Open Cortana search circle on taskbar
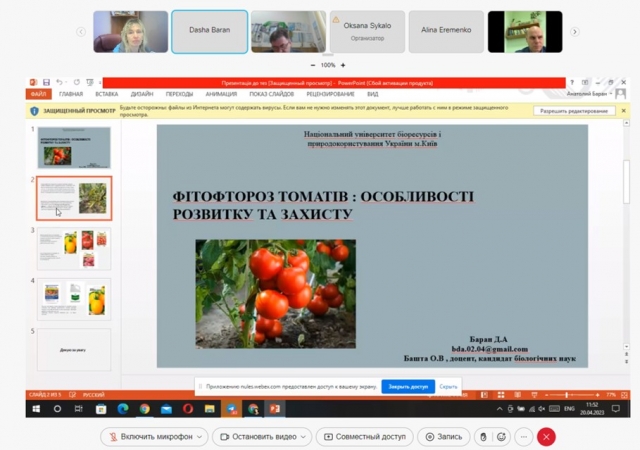Viewport: 640px width, 450px height. coord(57,409)
